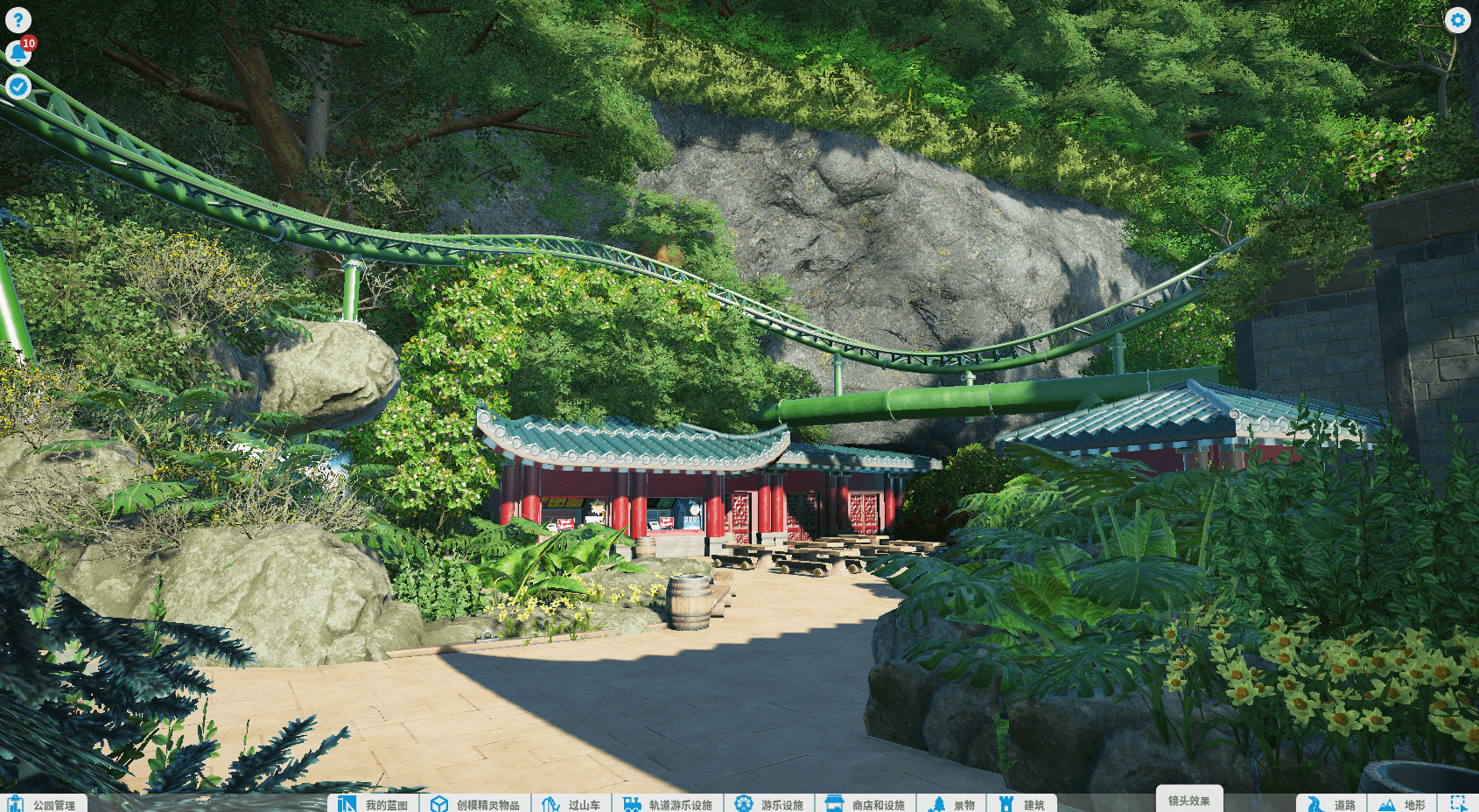Open 游乐设施 rides tab
The width and height of the screenshot is (1479, 812).
769,803
